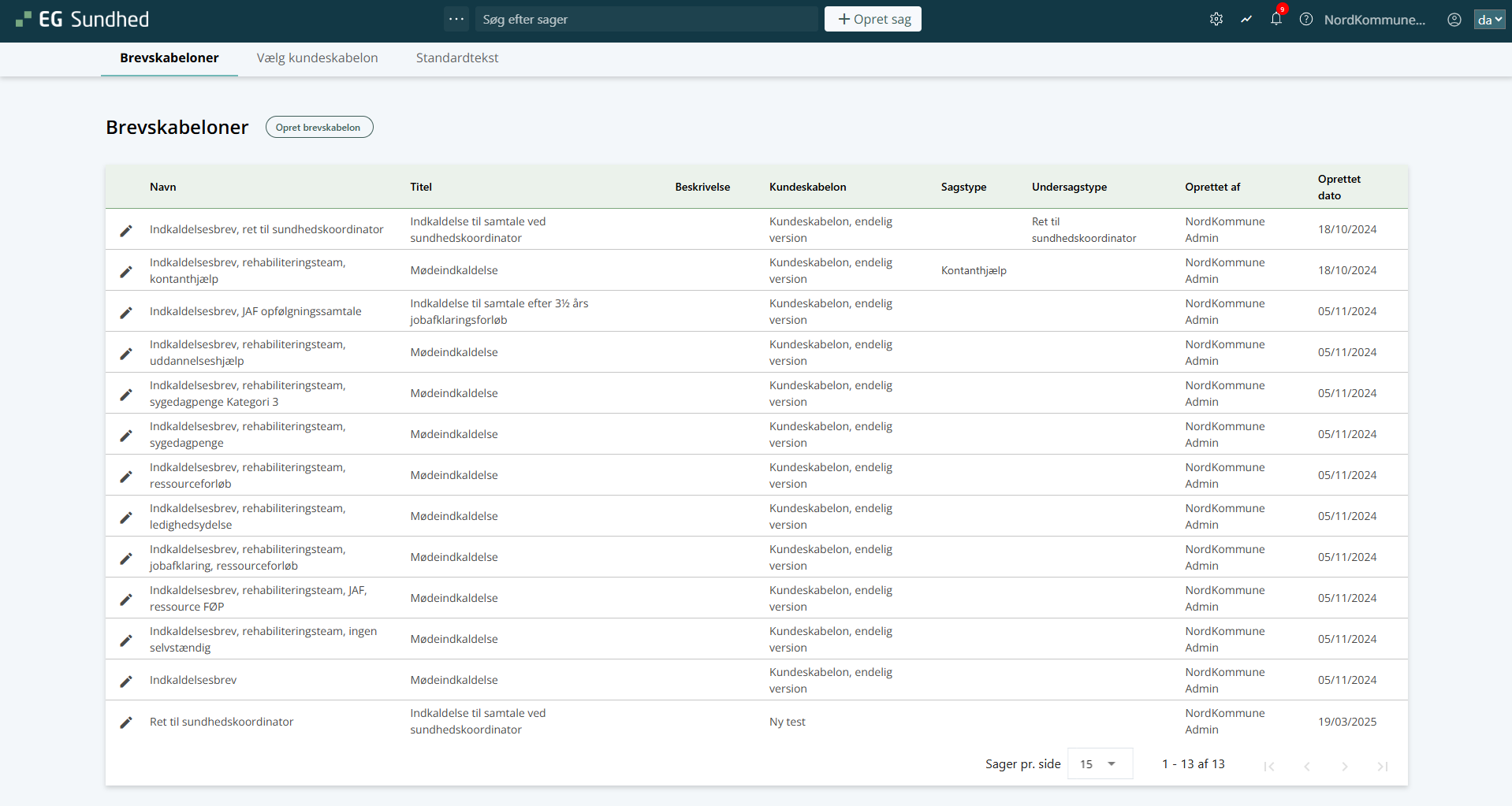Expand the 'Sager pr. side' dropdown
1512x806 pixels.
pos(1099,764)
